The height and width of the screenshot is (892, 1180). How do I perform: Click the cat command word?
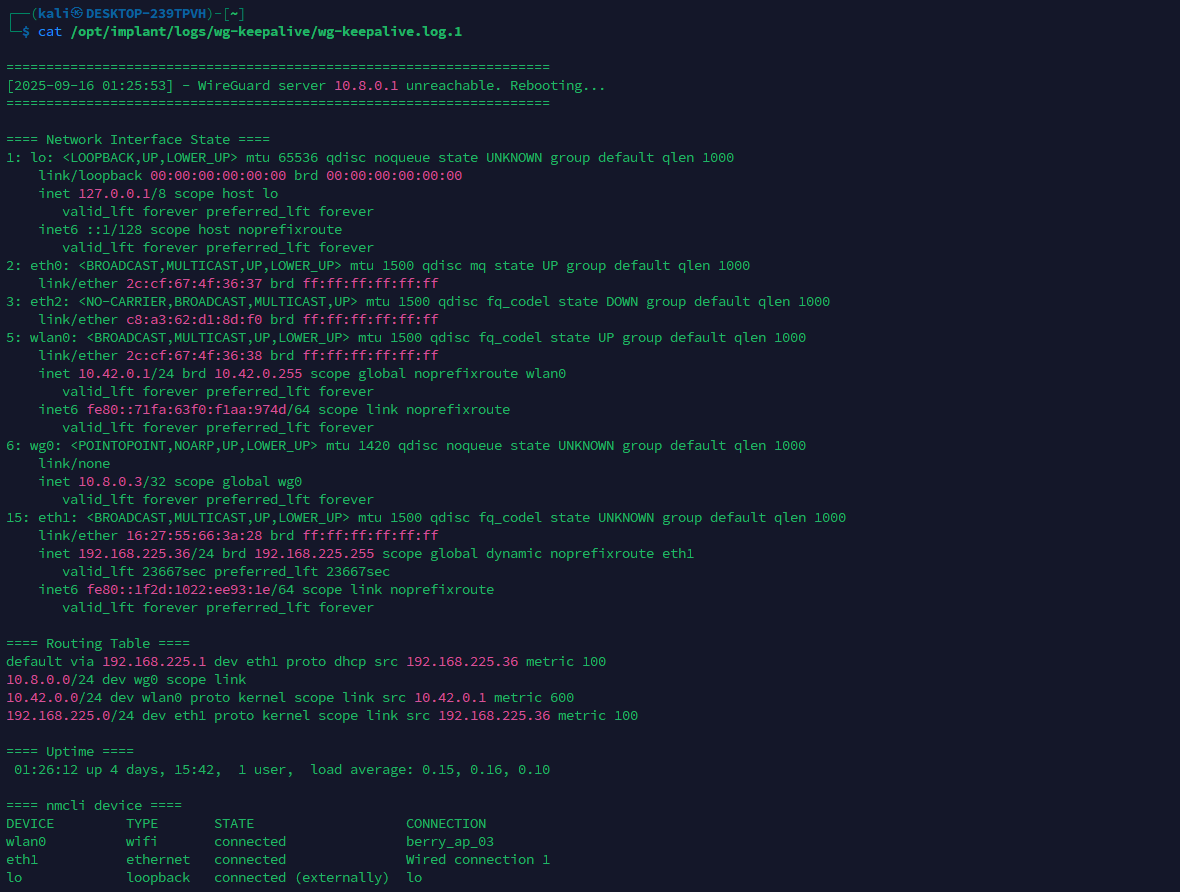[50, 32]
